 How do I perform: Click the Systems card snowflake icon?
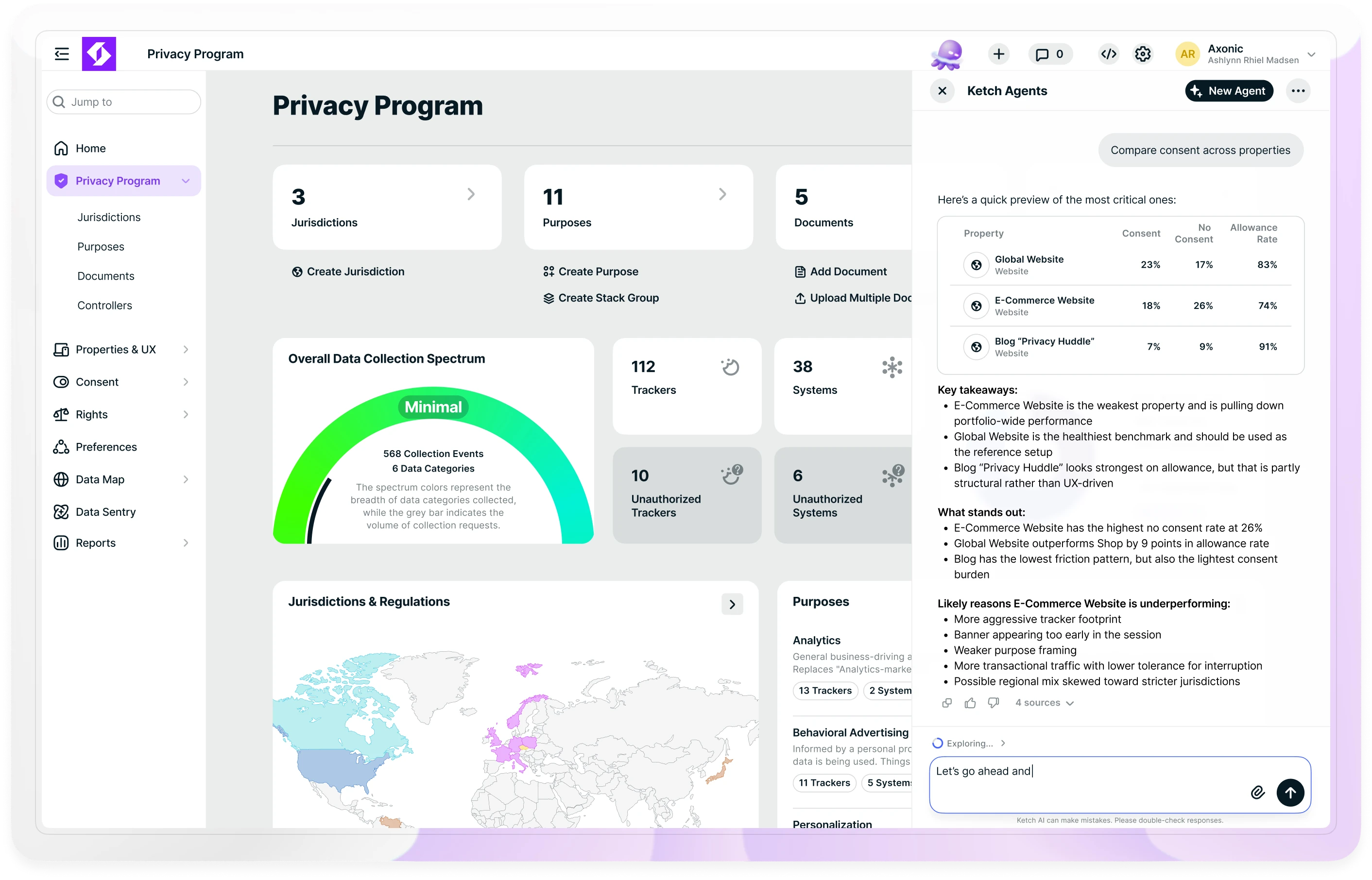[x=892, y=367]
